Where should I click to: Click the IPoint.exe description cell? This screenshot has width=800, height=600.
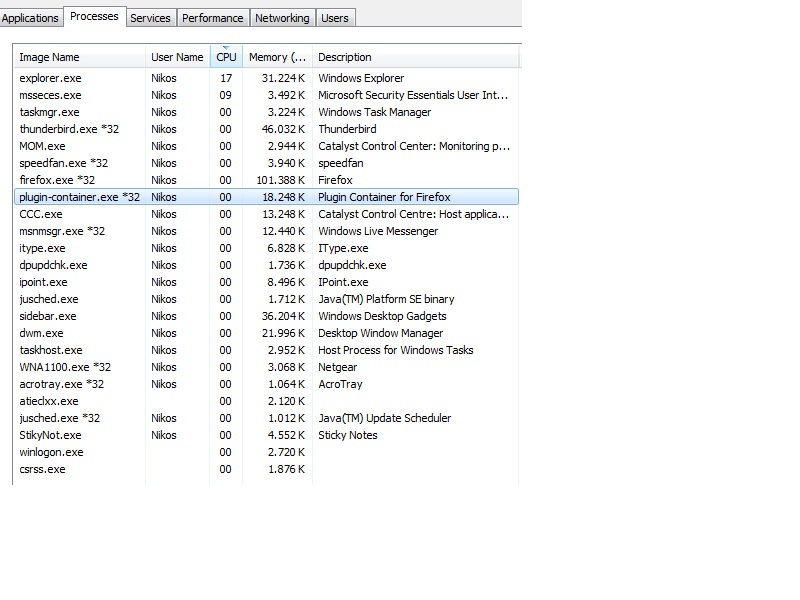click(343, 282)
